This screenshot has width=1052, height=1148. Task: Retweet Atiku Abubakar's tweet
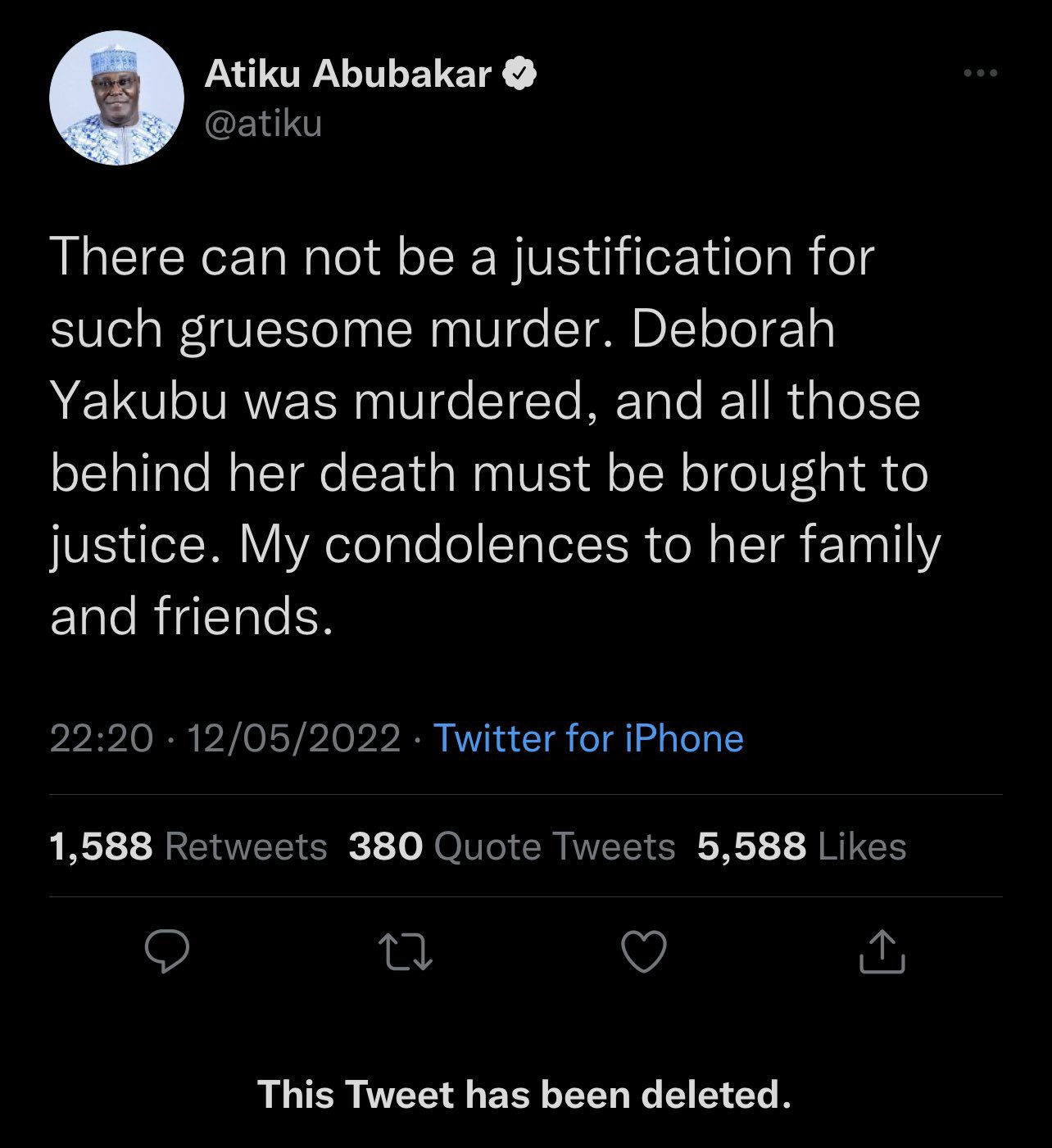[x=406, y=951]
